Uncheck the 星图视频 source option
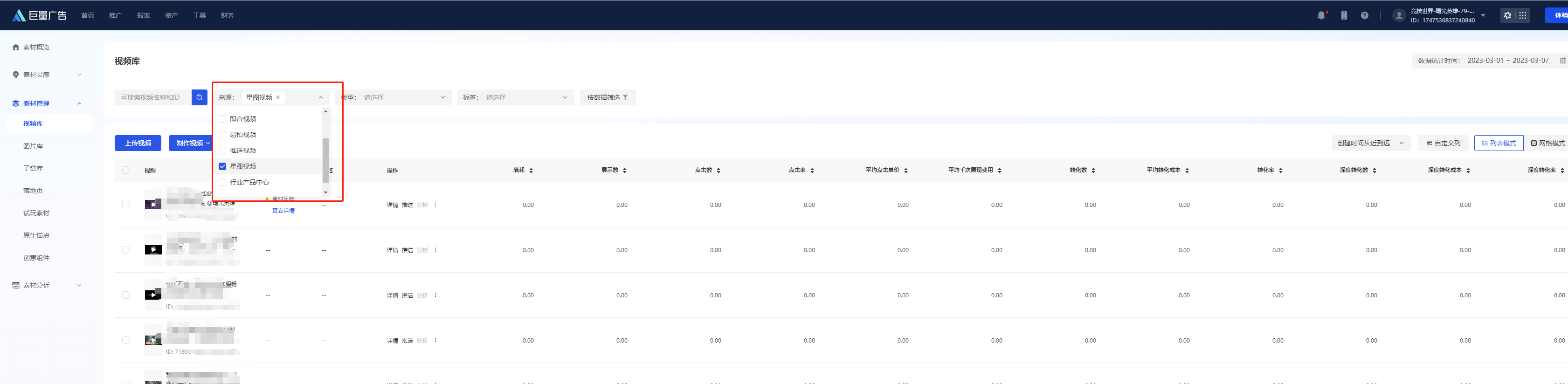The height and width of the screenshot is (384, 1568). (x=222, y=166)
